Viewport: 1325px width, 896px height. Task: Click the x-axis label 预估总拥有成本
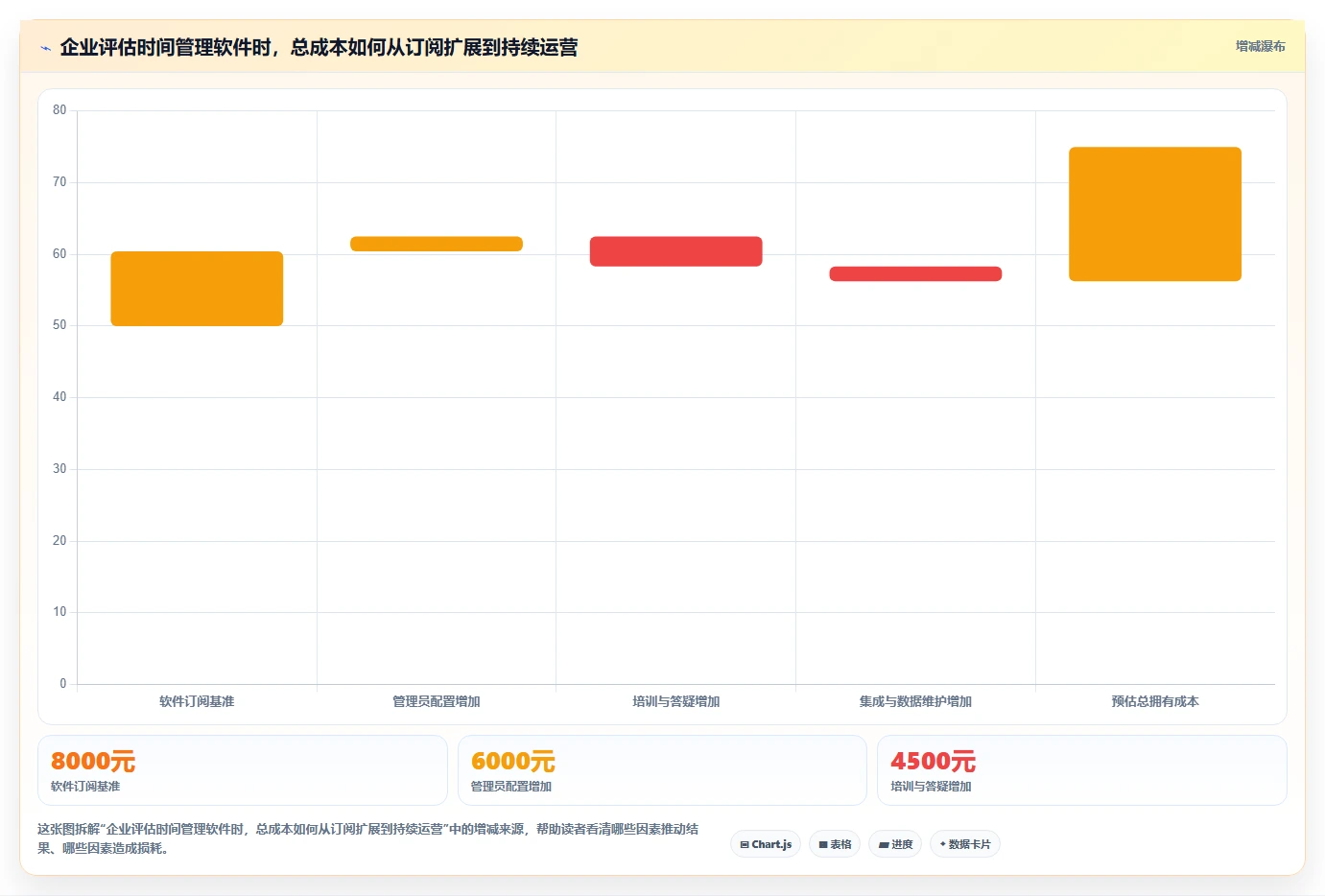(x=1155, y=702)
